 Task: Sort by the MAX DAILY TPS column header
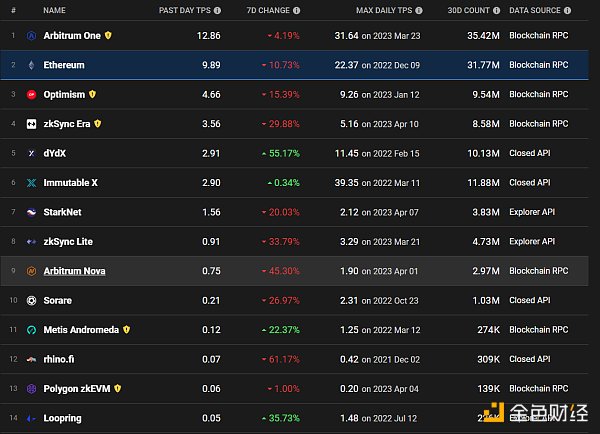pos(385,10)
